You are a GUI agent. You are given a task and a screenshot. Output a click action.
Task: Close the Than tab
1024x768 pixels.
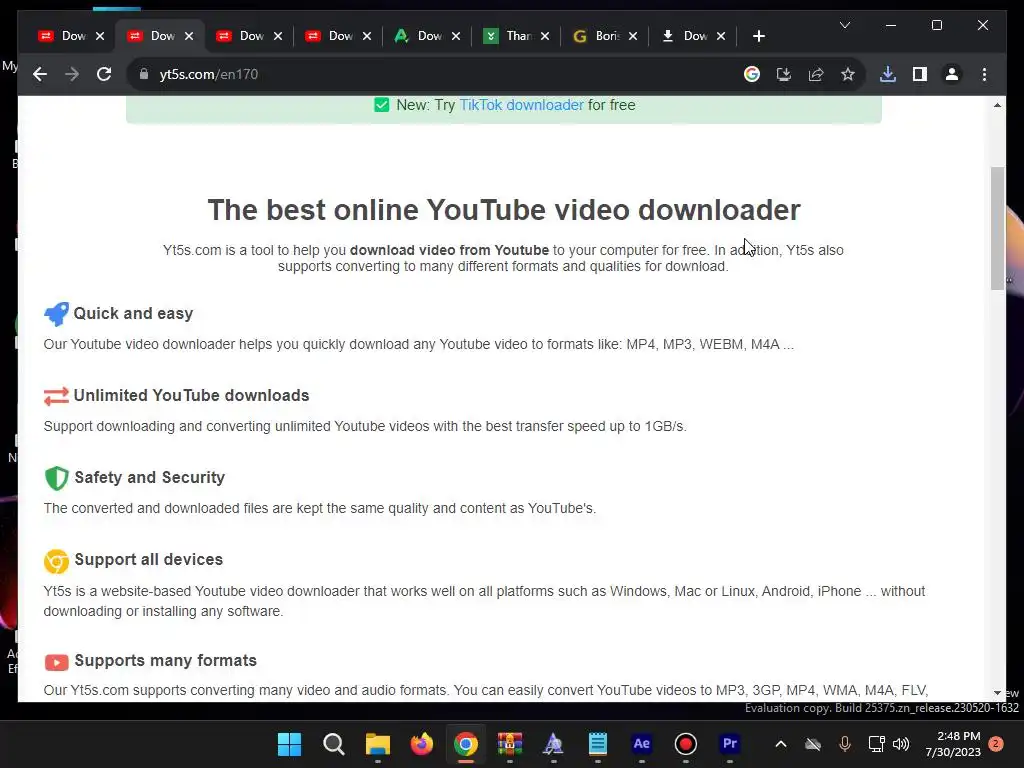click(x=545, y=36)
